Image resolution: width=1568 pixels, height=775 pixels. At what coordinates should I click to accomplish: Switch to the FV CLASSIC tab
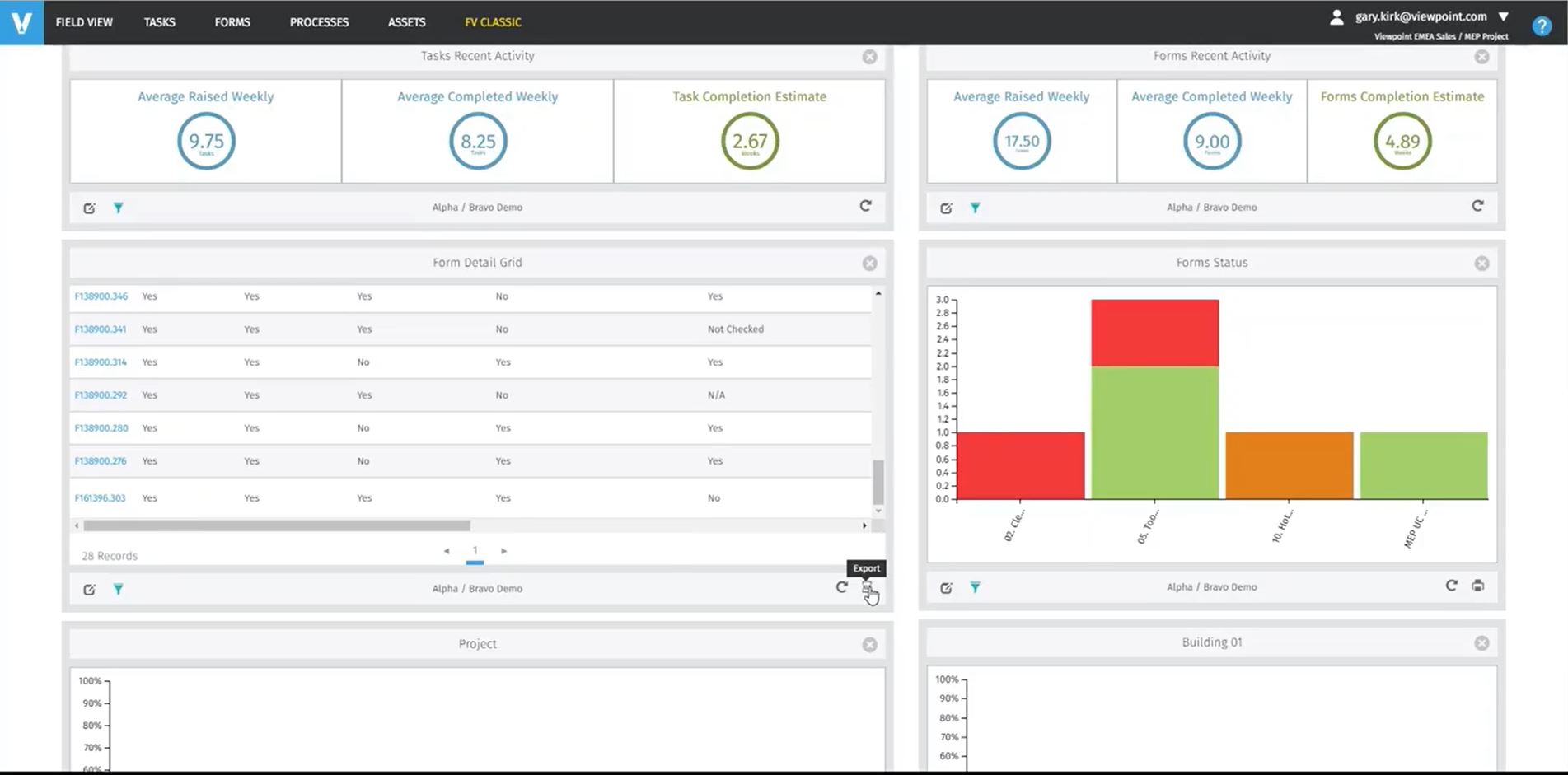pyautogui.click(x=492, y=22)
